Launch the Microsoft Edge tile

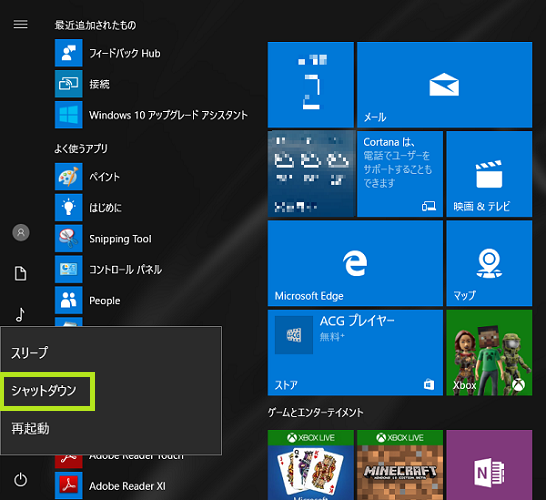click(355, 263)
